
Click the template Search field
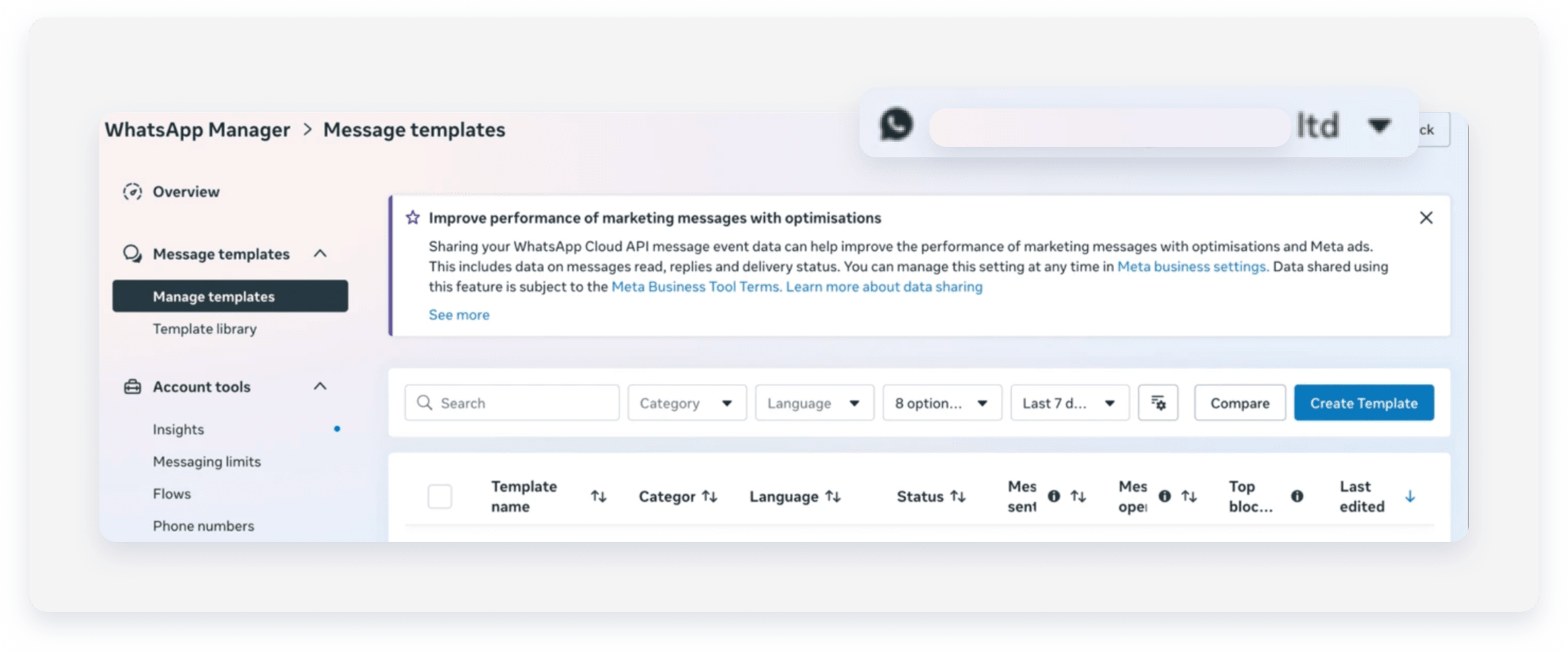click(512, 403)
